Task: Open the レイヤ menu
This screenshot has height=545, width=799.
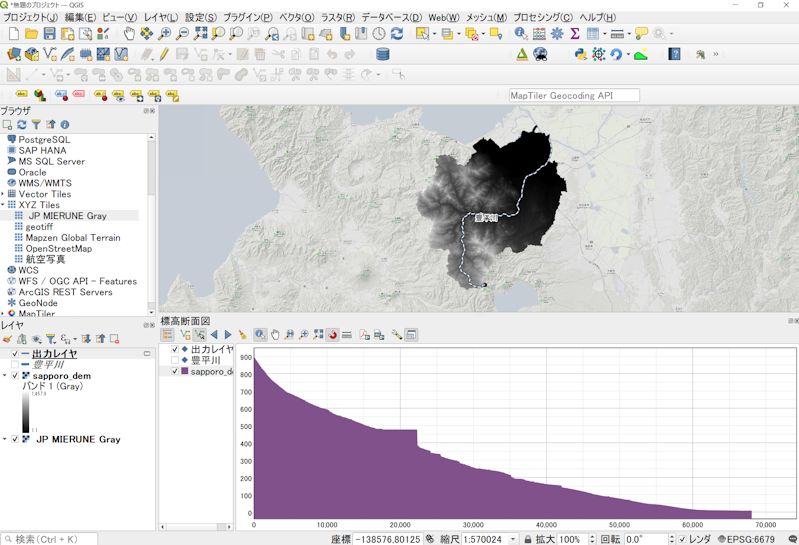Action: pos(161,17)
